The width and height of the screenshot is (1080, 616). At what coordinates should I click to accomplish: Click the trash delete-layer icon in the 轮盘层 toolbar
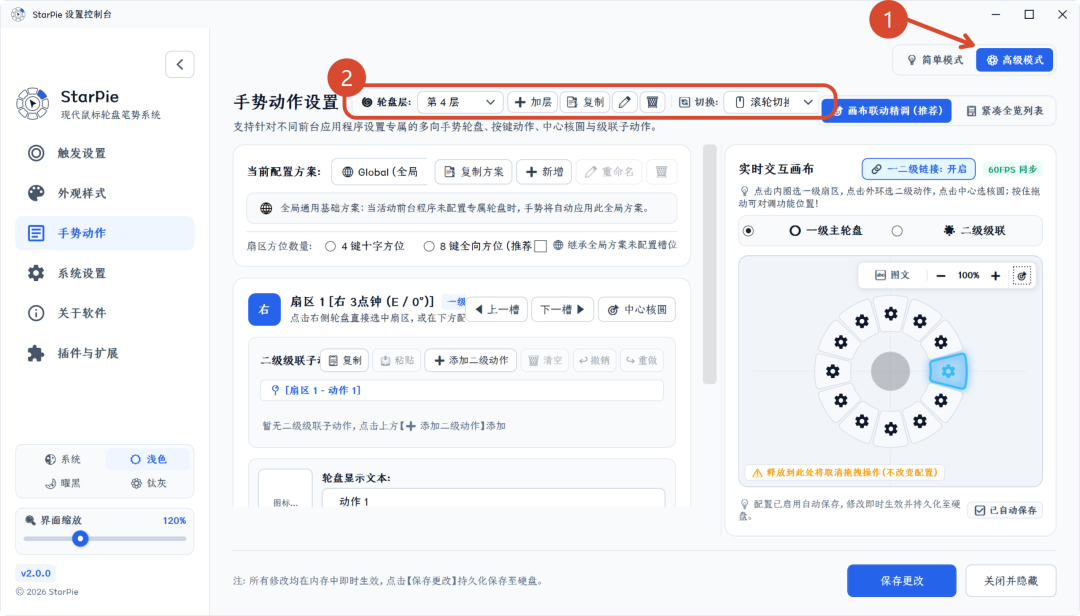652,102
